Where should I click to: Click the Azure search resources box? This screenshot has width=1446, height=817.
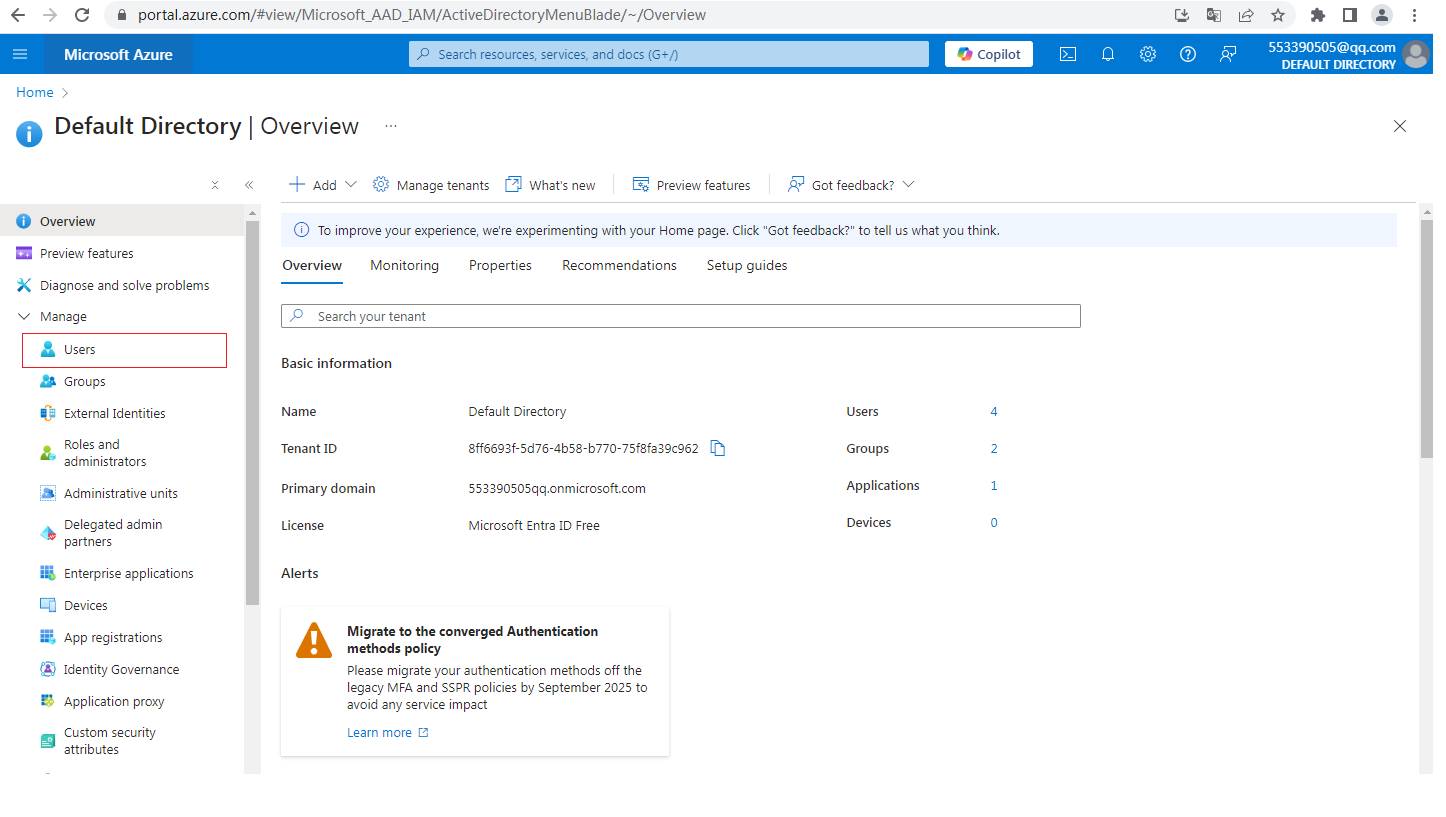click(669, 54)
